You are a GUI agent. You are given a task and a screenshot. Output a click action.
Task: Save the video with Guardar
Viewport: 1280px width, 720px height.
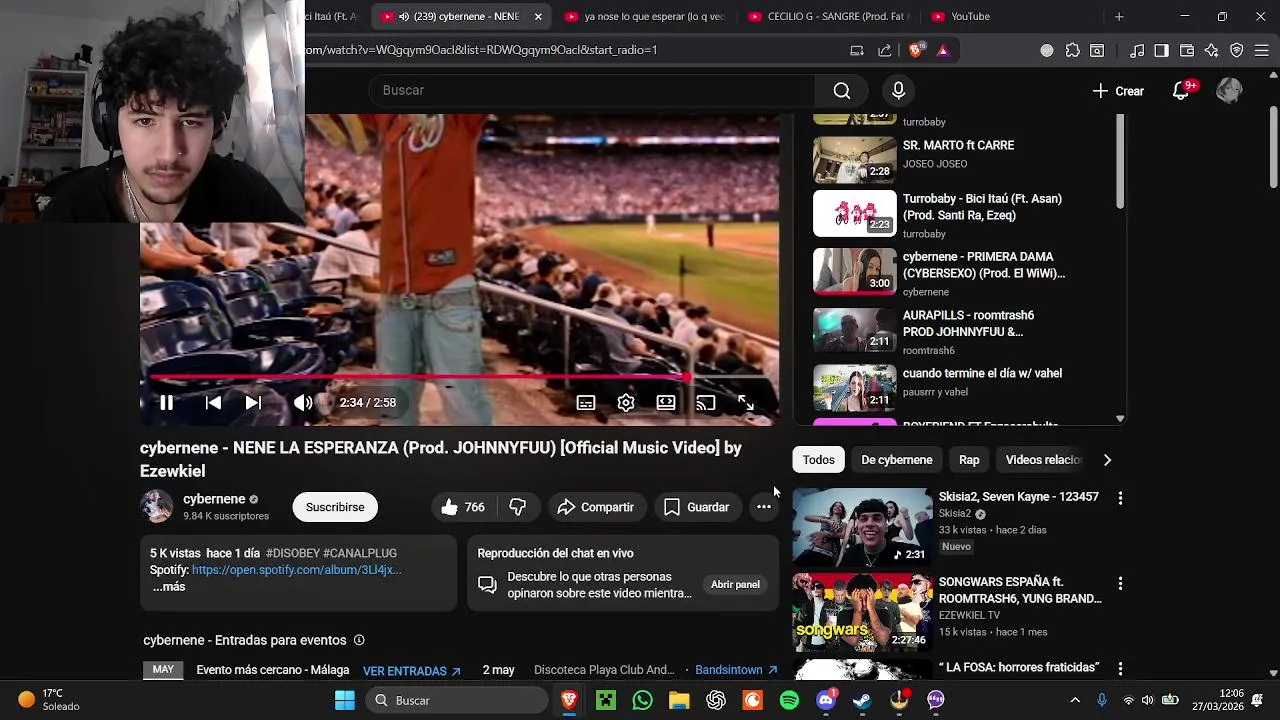point(697,507)
